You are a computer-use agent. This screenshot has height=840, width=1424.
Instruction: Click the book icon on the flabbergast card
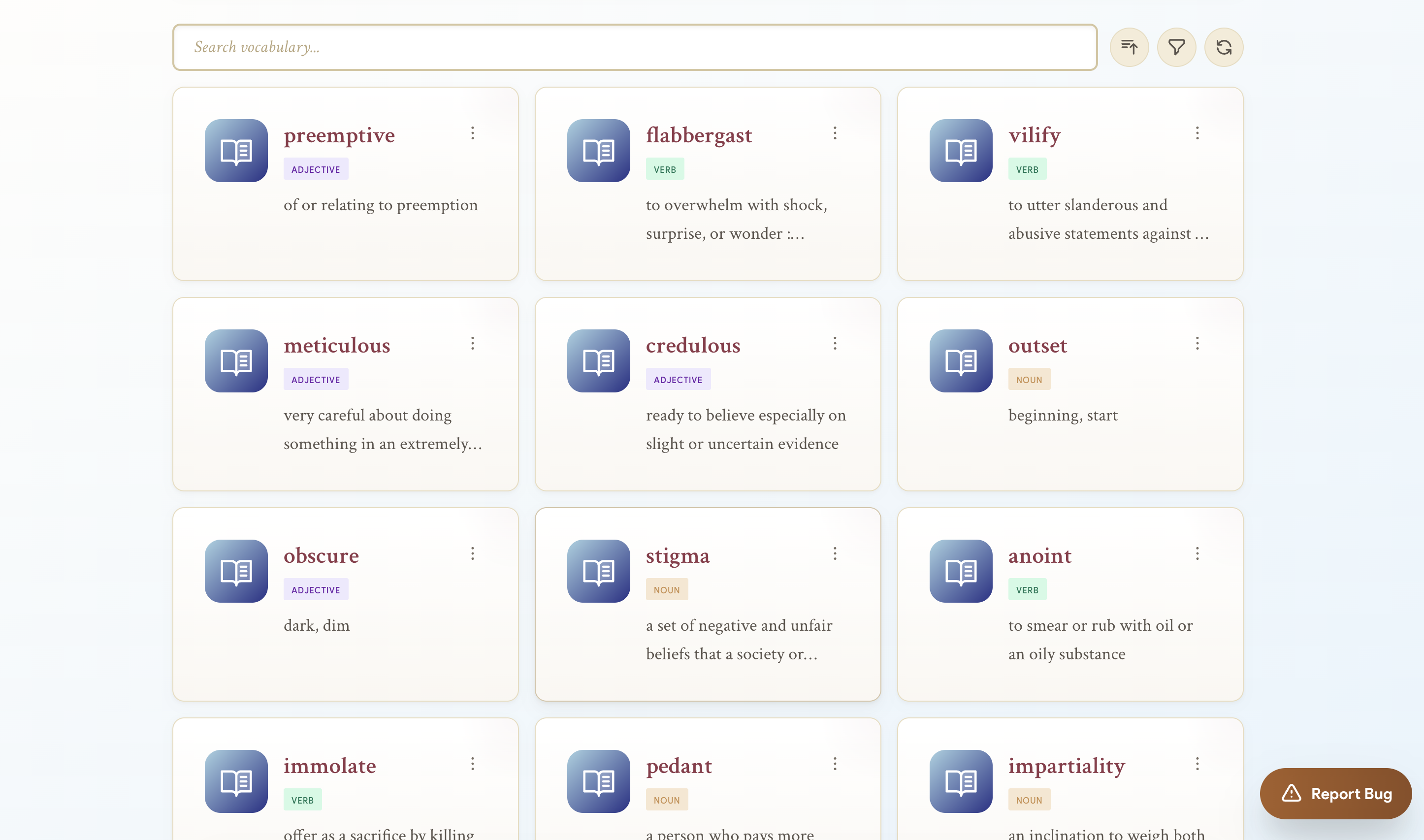click(x=598, y=151)
